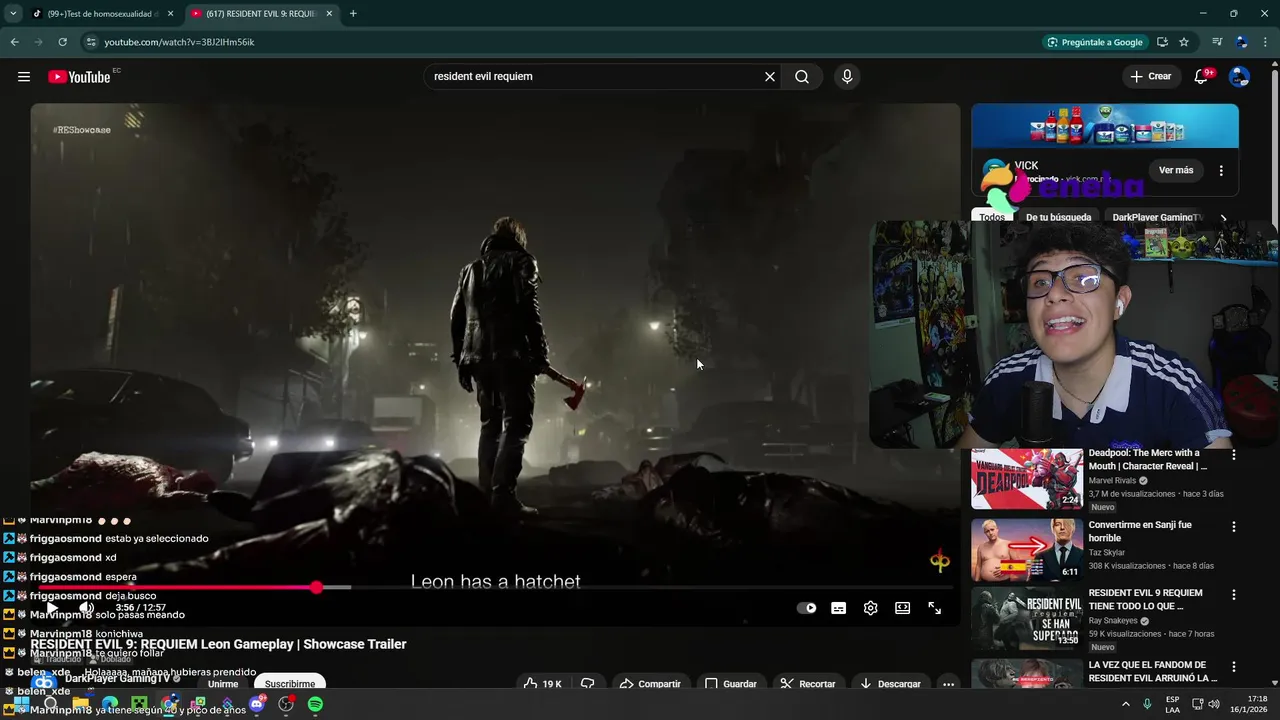This screenshot has height=720, width=1280.
Task: Close the RESIDENT EVIL 9 browser tab
Action: 329,14
